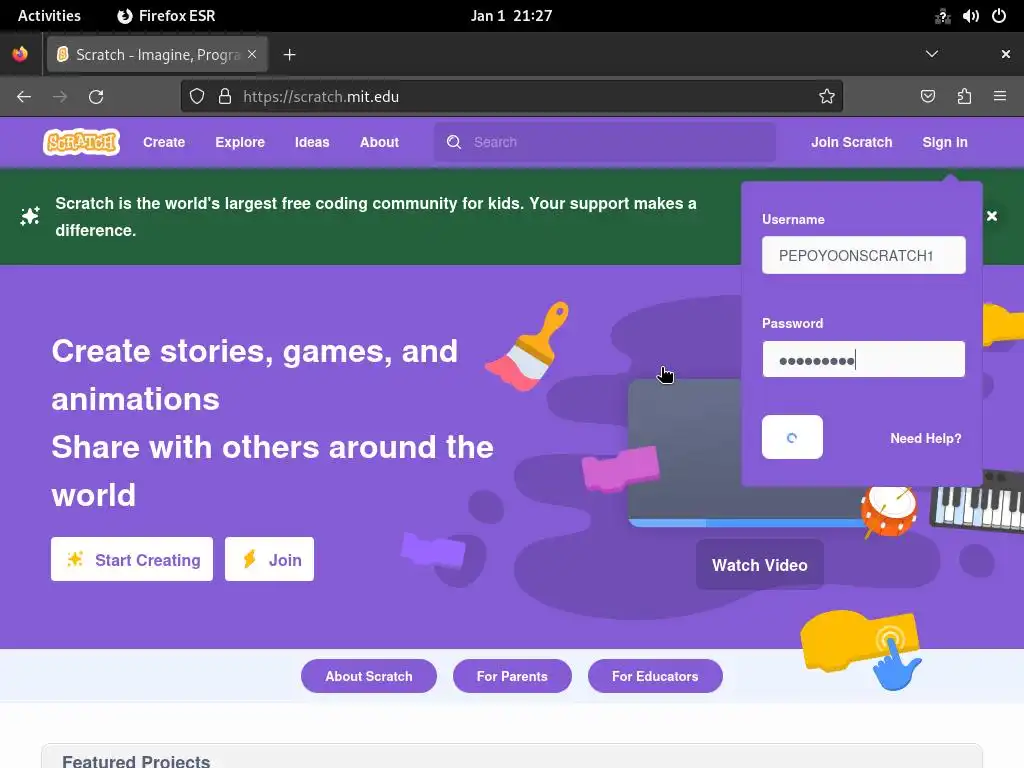This screenshot has width=1024, height=768.
Task: Reload the page with refresh icon
Action: coord(96,97)
